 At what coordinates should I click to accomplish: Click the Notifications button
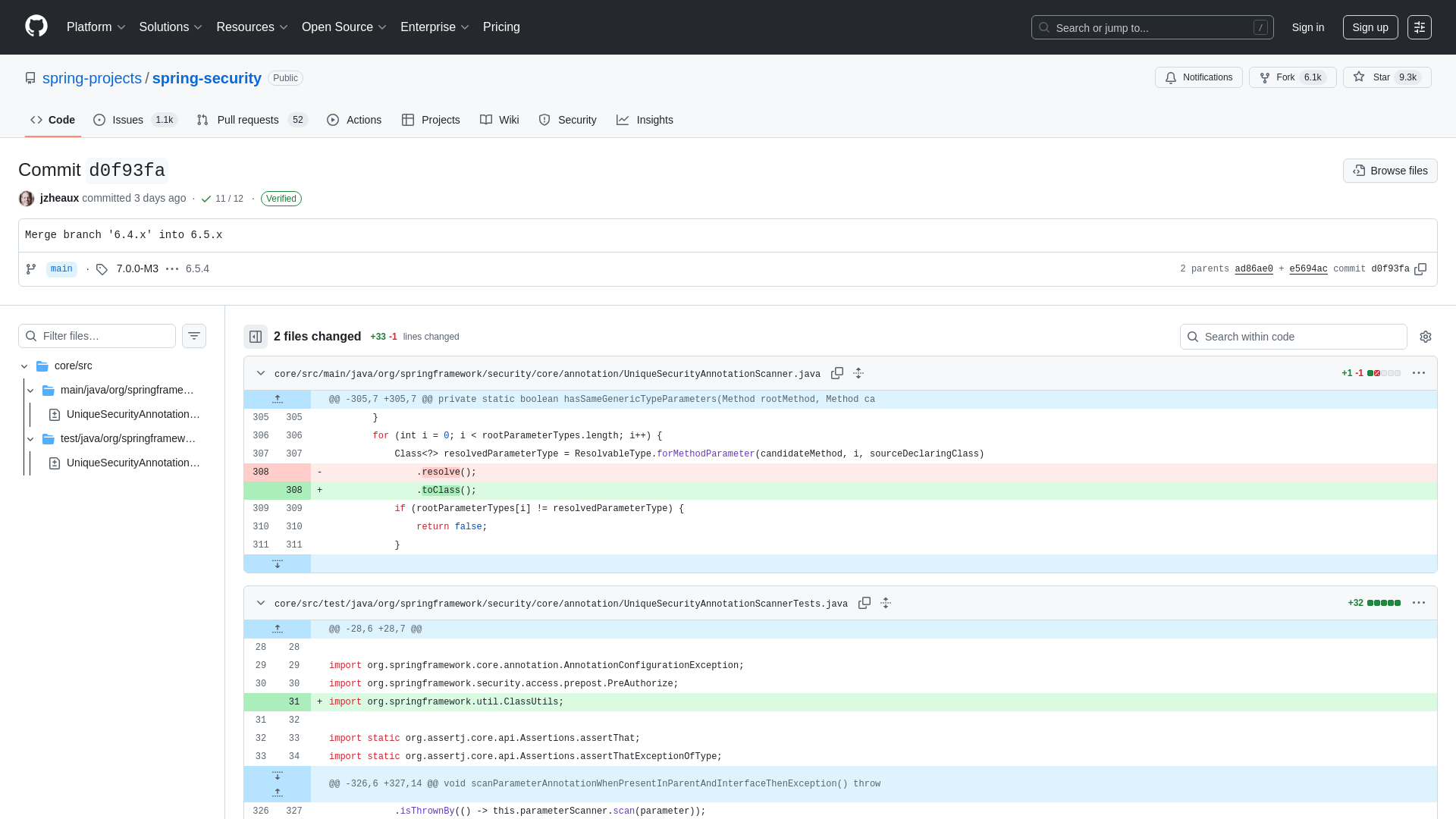[x=1199, y=77]
